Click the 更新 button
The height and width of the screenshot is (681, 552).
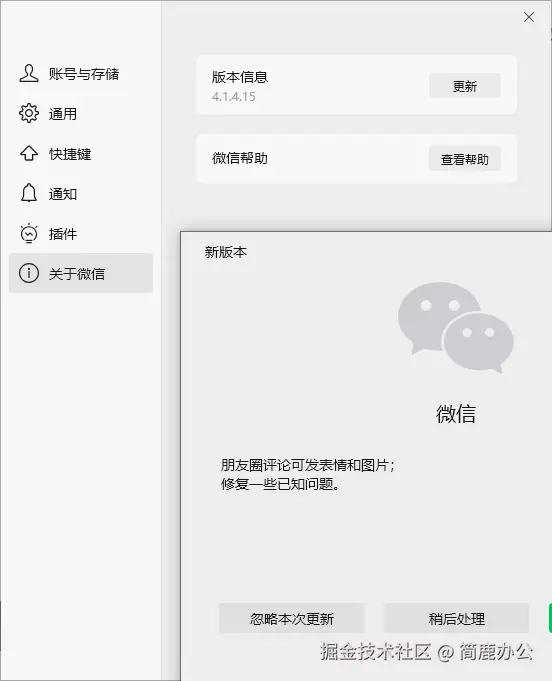(x=465, y=86)
